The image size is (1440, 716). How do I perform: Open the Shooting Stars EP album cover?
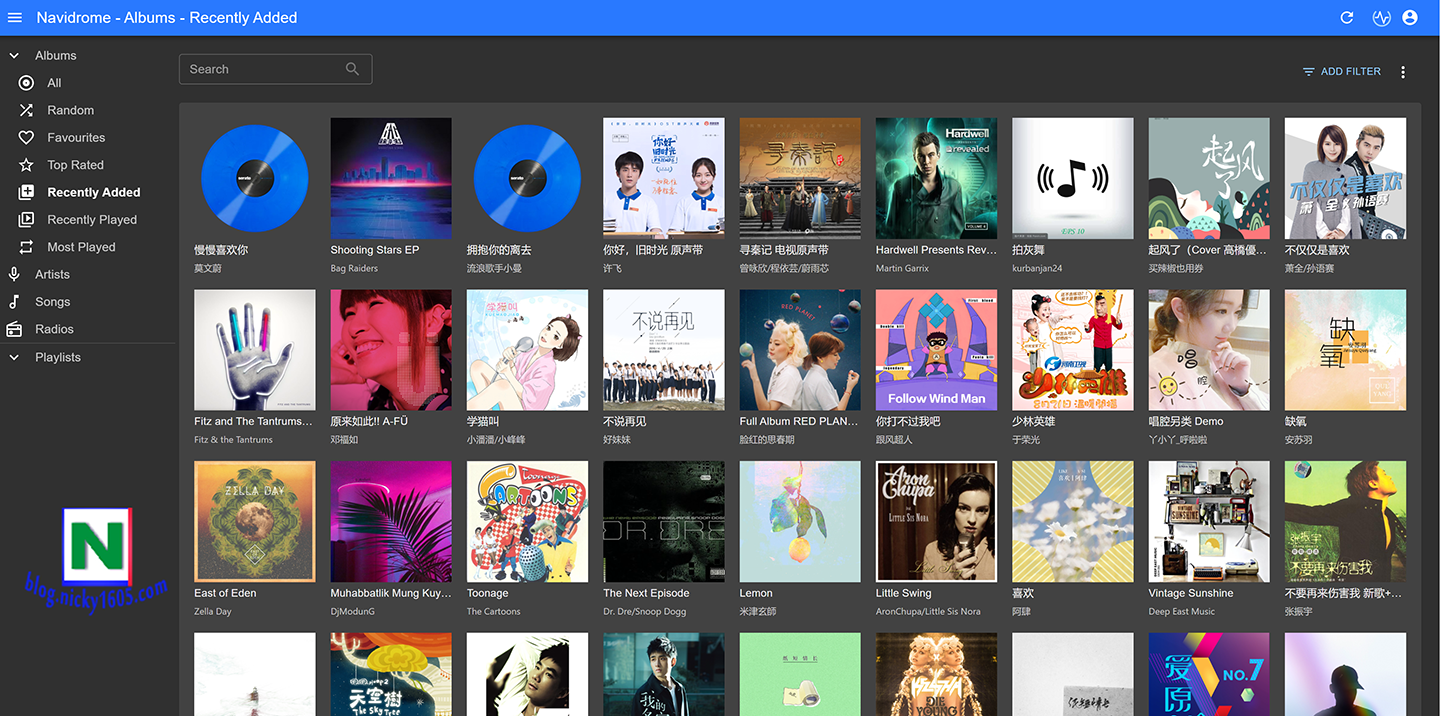coord(391,178)
